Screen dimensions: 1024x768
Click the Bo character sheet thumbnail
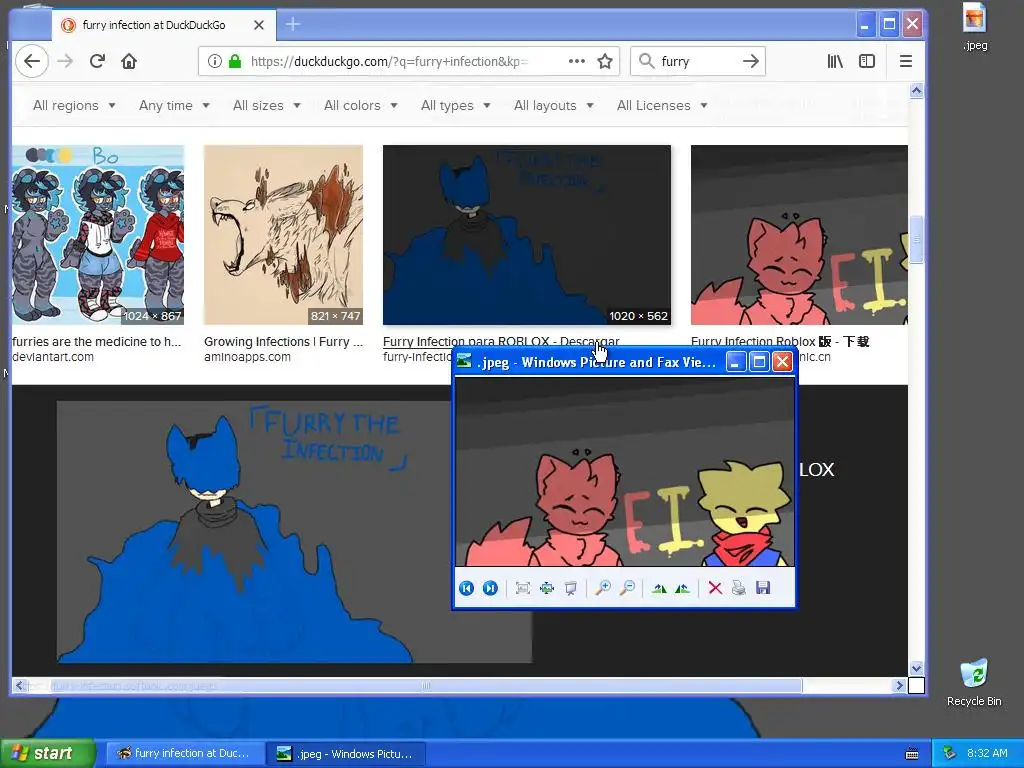tap(98, 234)
